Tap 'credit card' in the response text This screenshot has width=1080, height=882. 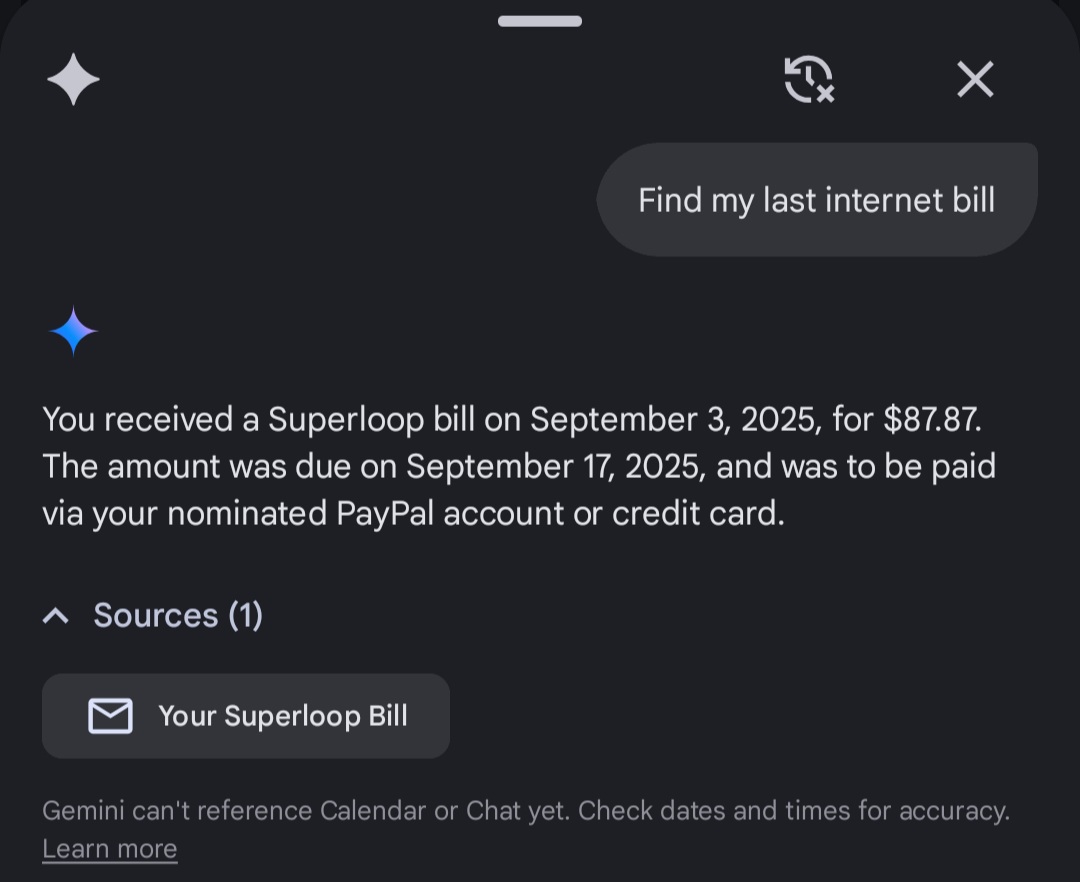[x=698, y=514]
